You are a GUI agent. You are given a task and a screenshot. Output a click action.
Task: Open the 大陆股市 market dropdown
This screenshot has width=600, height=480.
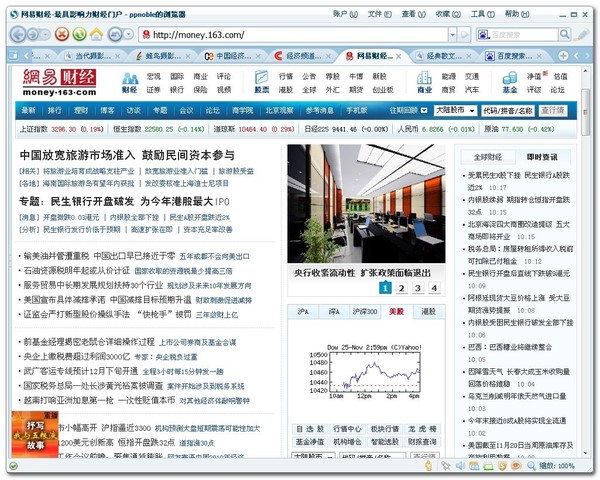click(x=455, y=111)
